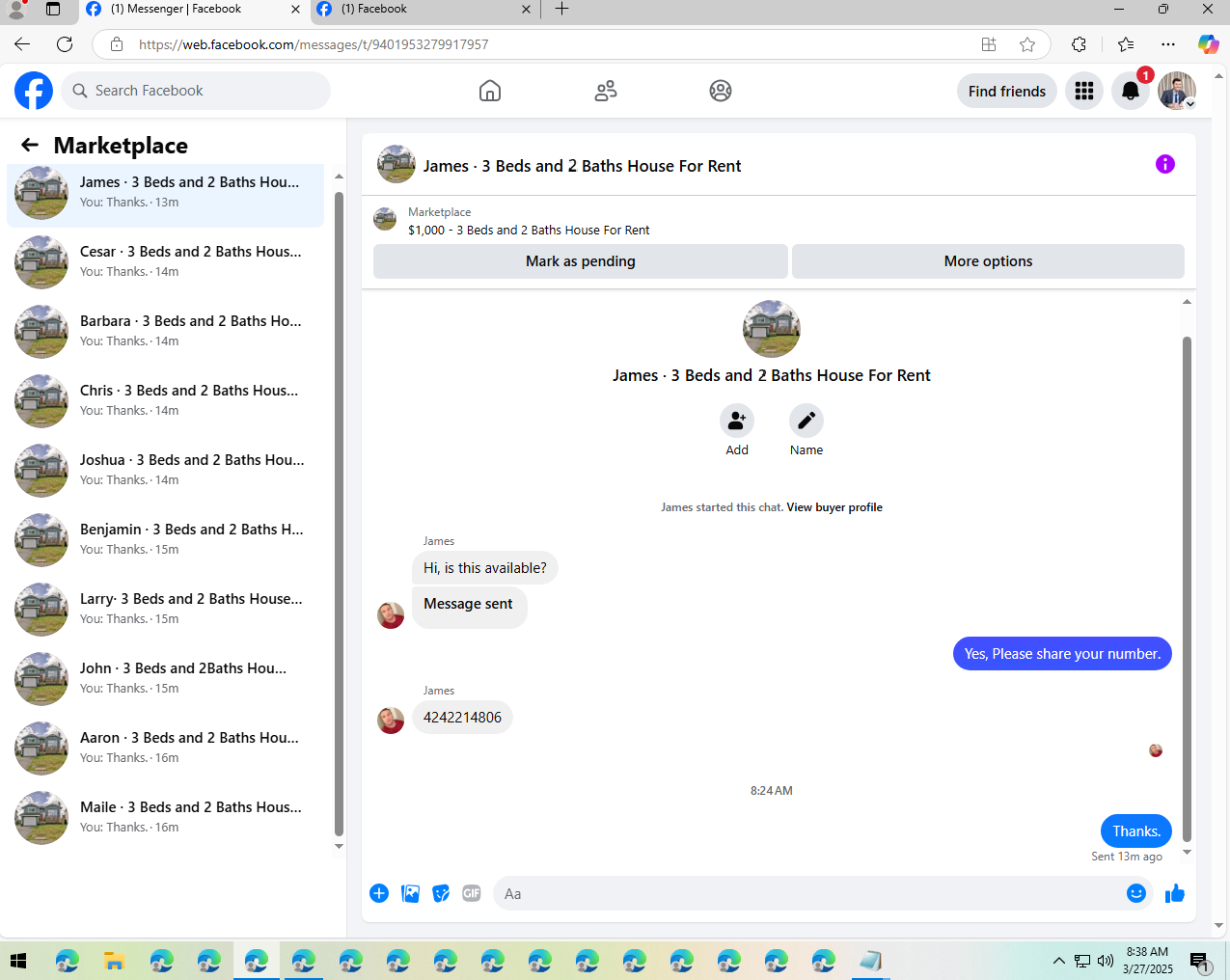1230x980 pixels.
Task: Open Windows notification center icon
Action: point(1200,961)
